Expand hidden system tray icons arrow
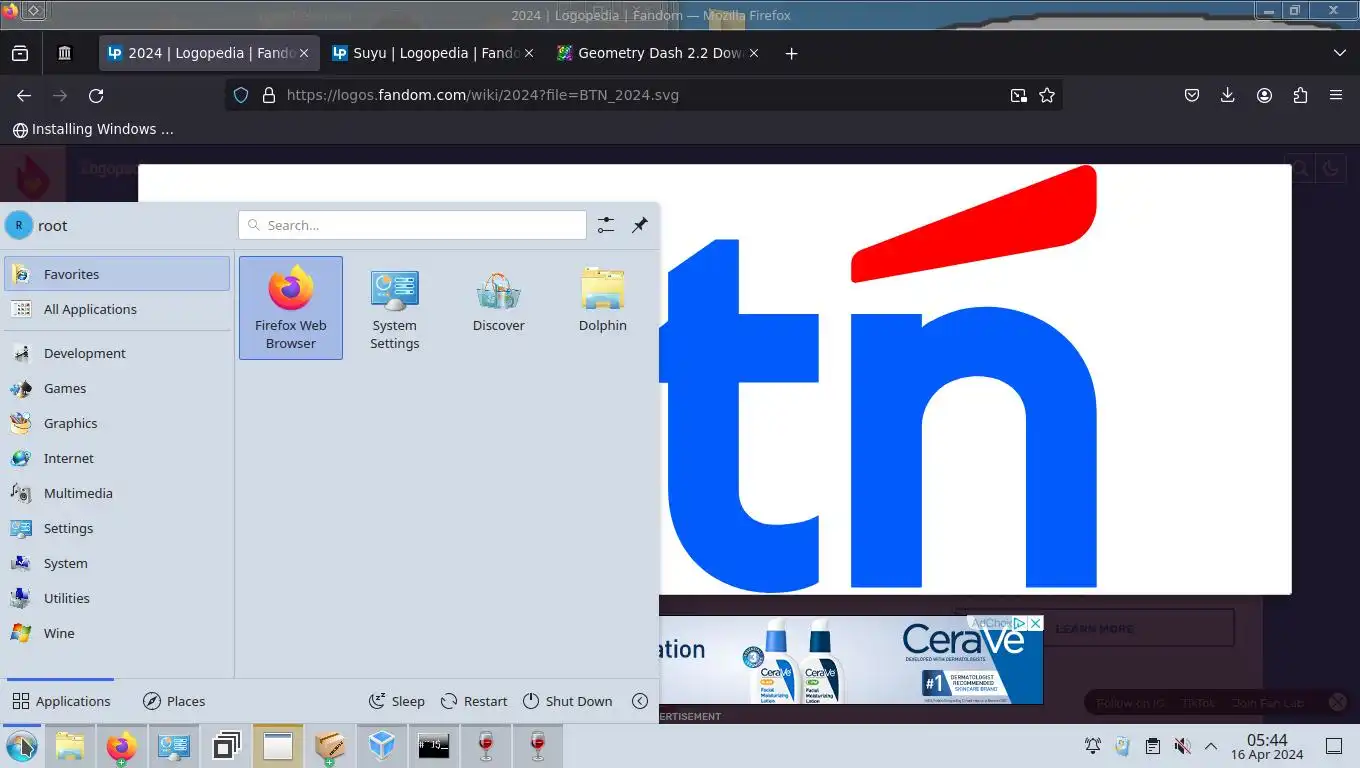 1211,746
